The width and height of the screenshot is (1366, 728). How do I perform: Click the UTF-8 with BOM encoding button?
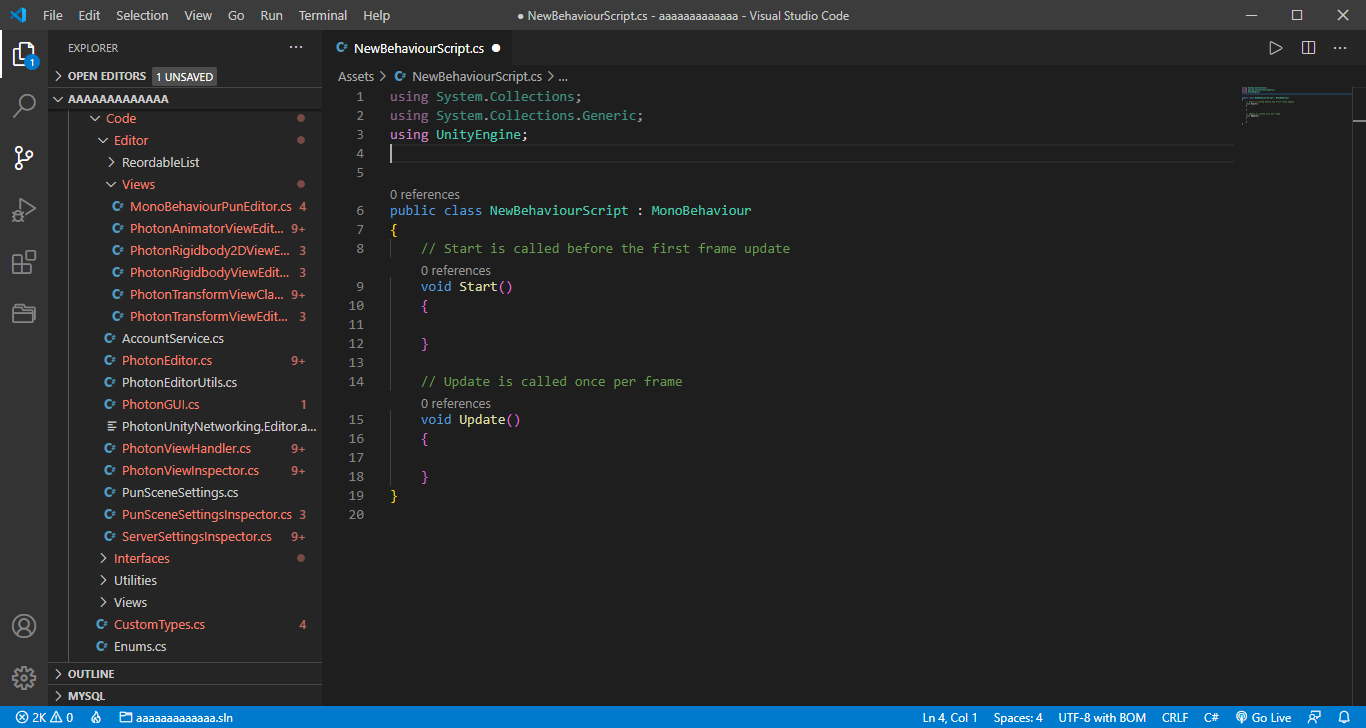[x=1102, y=718]
